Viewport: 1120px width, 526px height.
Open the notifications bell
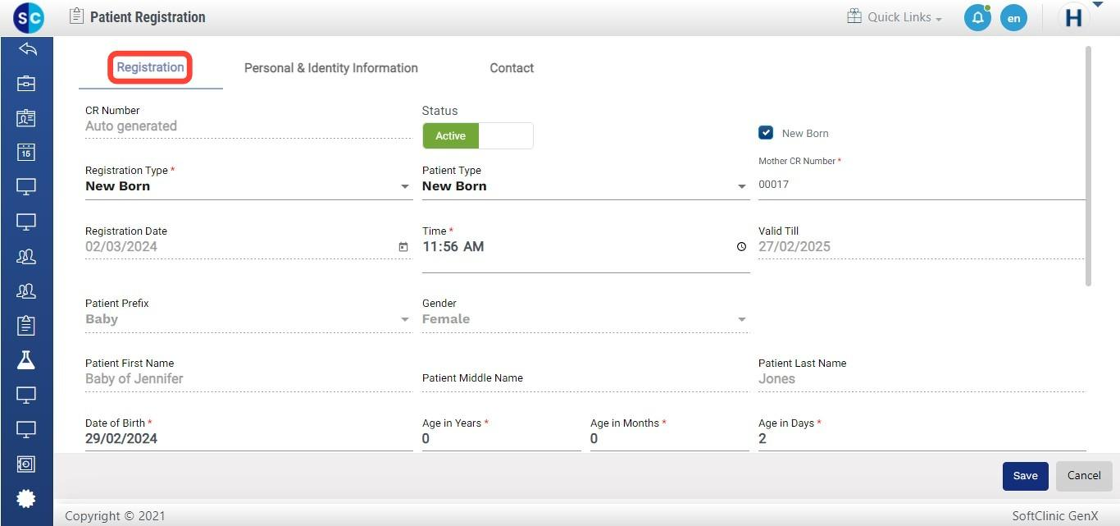click(x=977, y=18)
